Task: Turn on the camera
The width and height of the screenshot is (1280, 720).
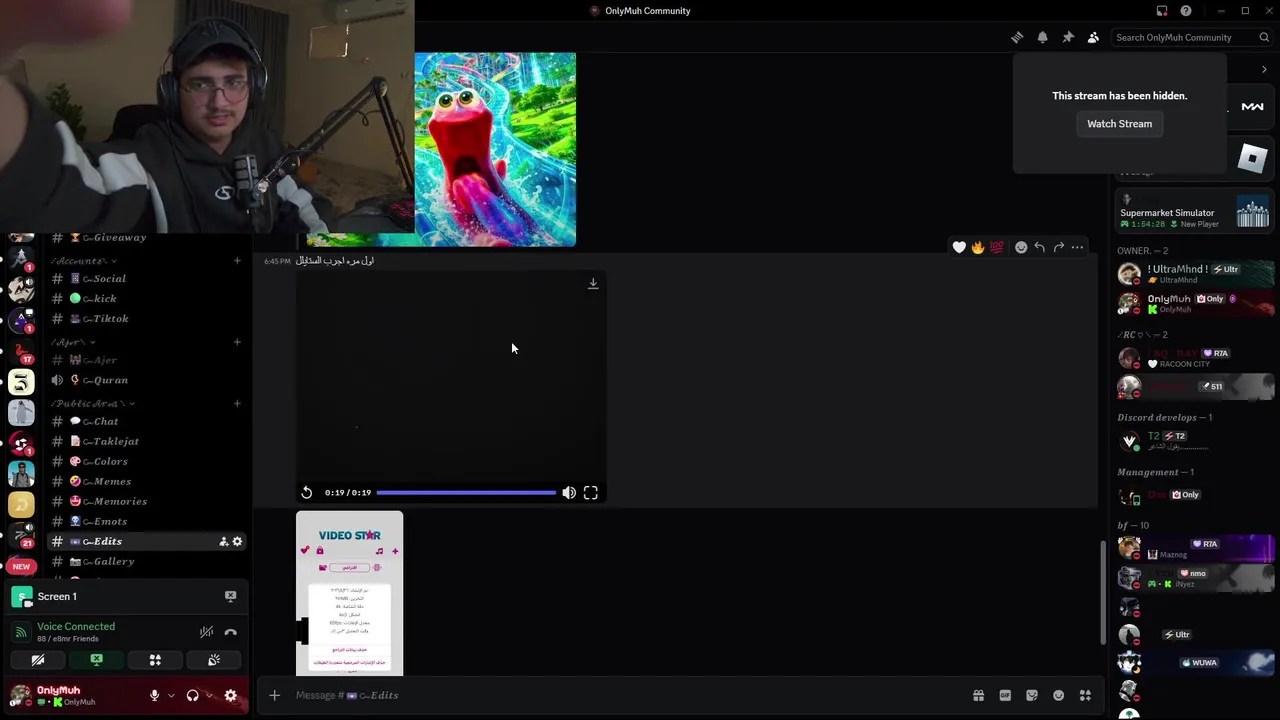Action: 38,660
